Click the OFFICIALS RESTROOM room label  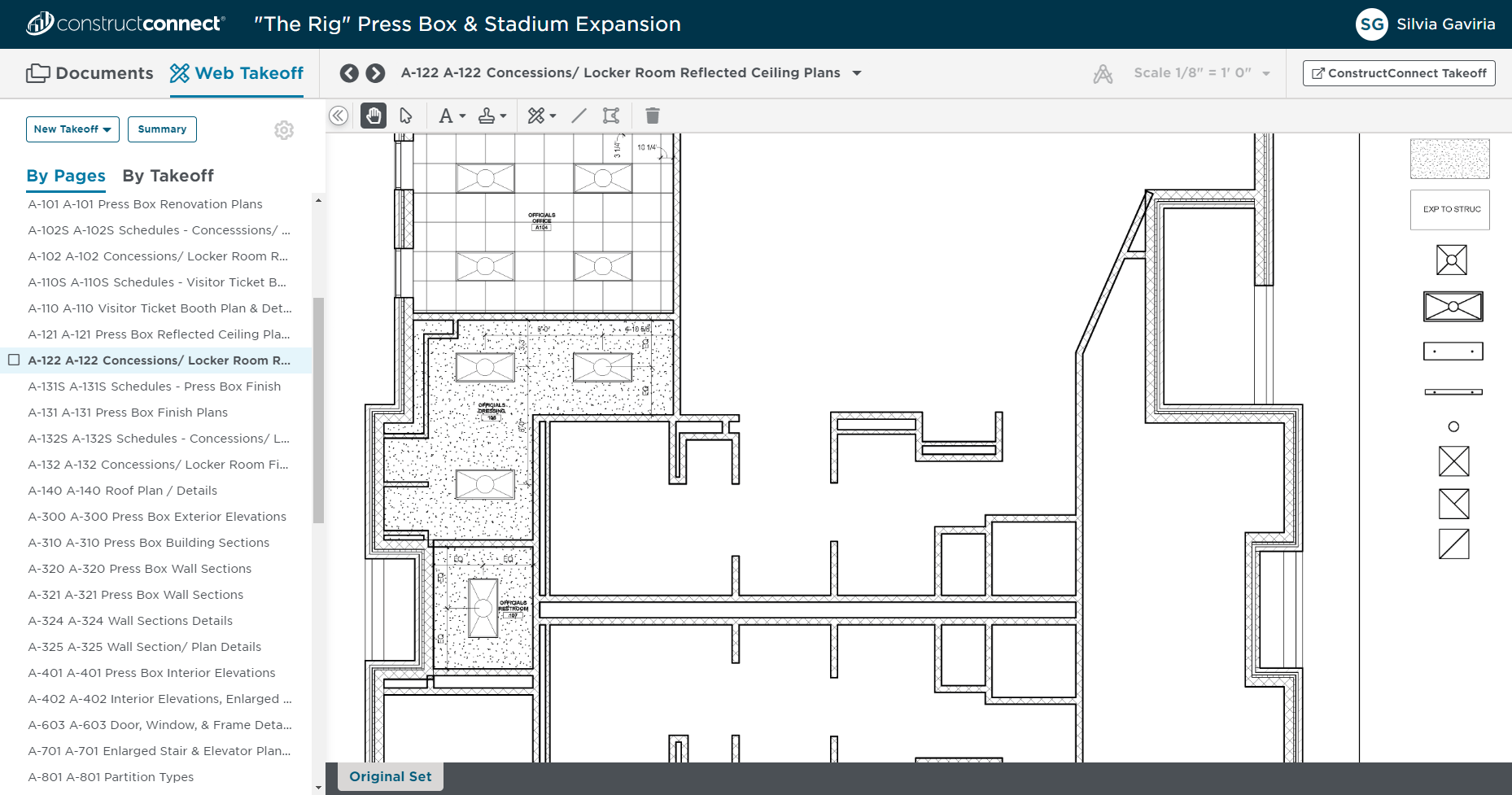[x=513, y=609]
